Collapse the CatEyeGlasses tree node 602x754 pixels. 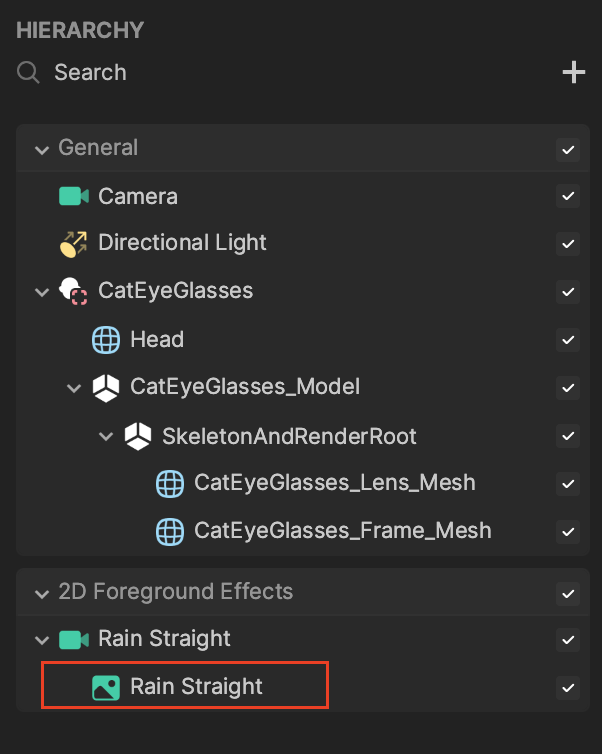42,292
